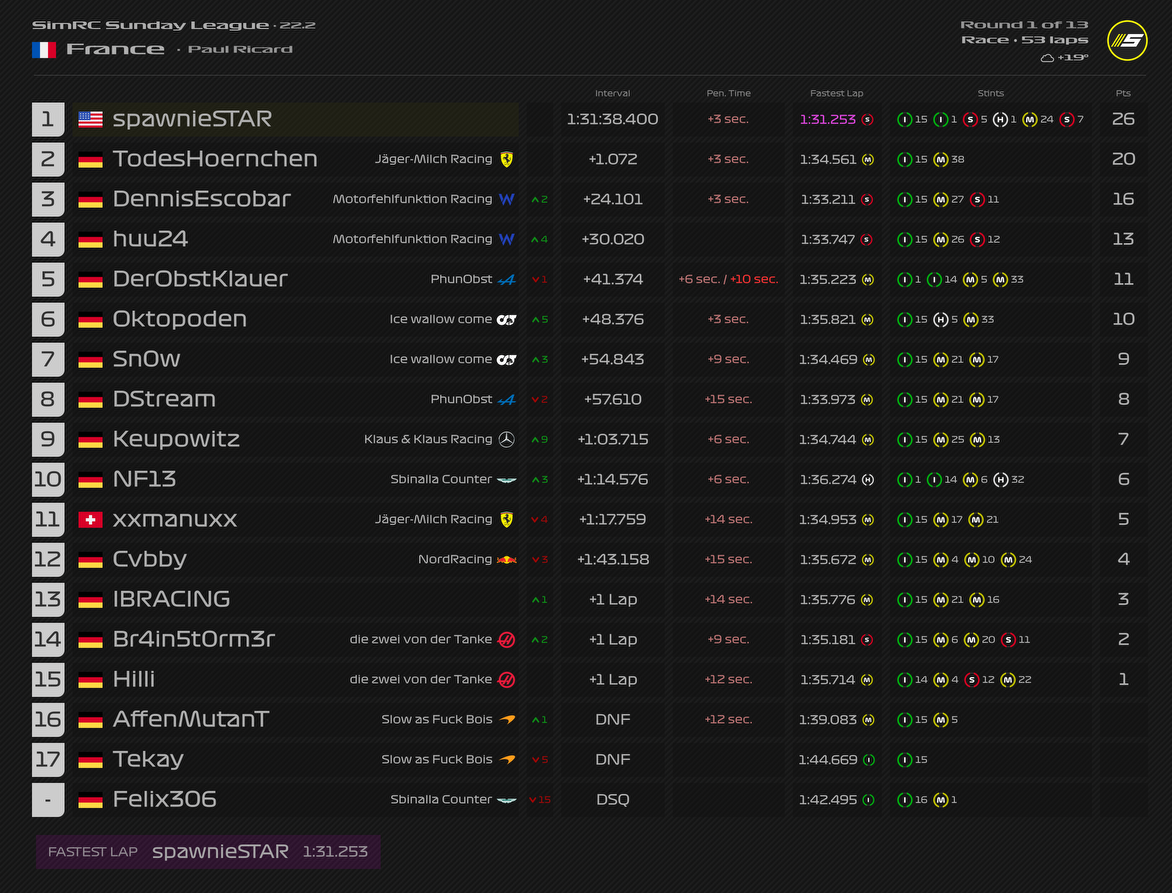
Task: Click the Williams logo beside DennisEscobar's team
Action: pyautogui.click(x=507, y=199)
